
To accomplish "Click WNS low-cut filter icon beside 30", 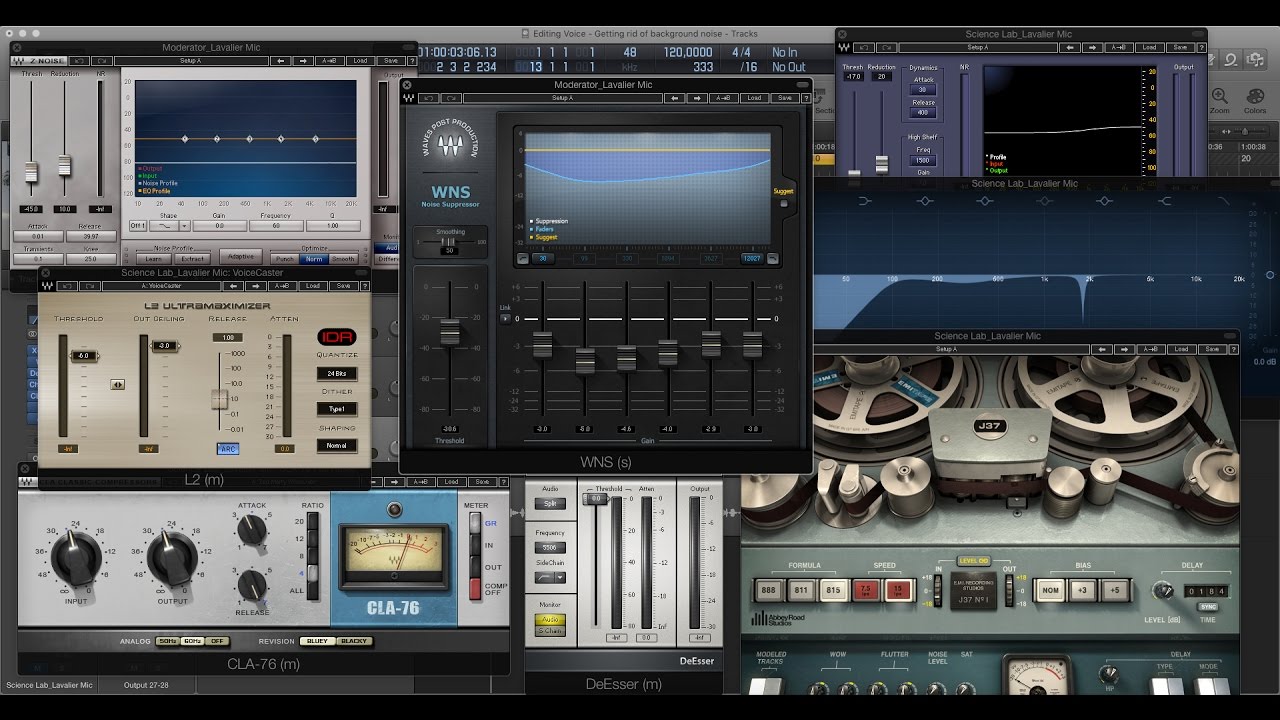I will click(x=523, y=258).
